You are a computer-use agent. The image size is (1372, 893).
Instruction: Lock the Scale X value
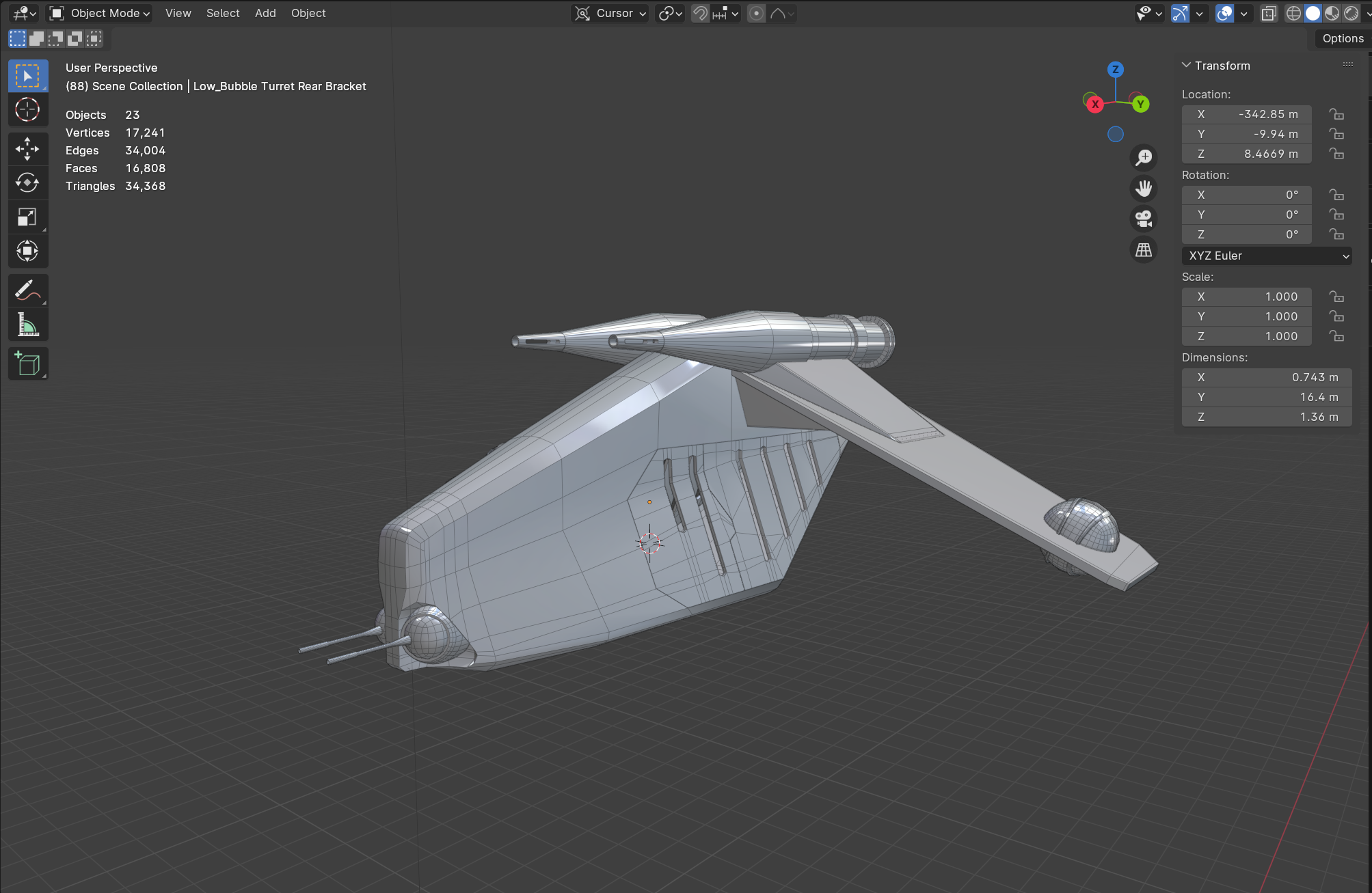(x=1336, y=297)
